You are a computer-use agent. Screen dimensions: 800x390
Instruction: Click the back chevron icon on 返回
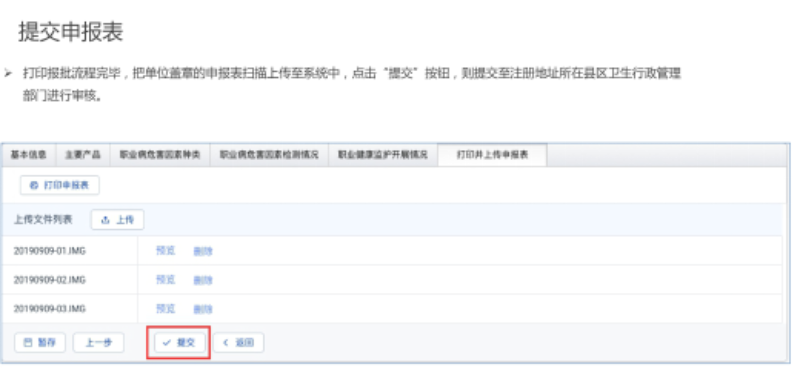click(x=226, y=343)
